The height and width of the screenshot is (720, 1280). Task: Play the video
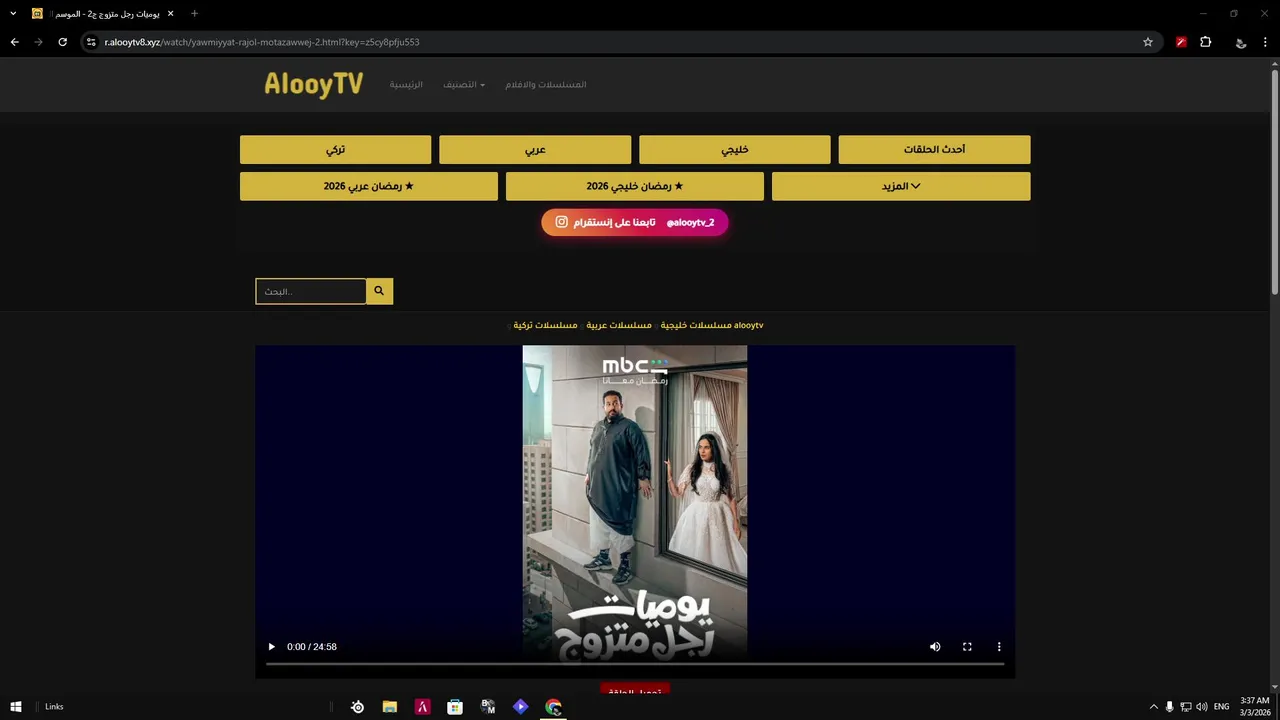(x=271, y=647)
